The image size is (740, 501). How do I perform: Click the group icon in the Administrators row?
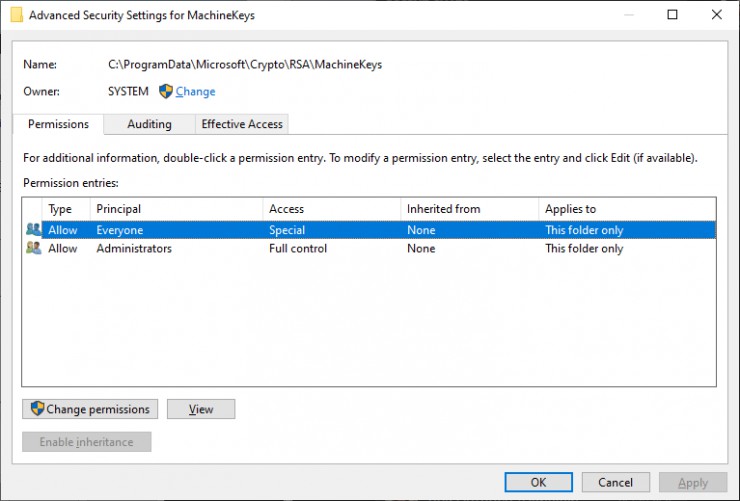point(34,248)
